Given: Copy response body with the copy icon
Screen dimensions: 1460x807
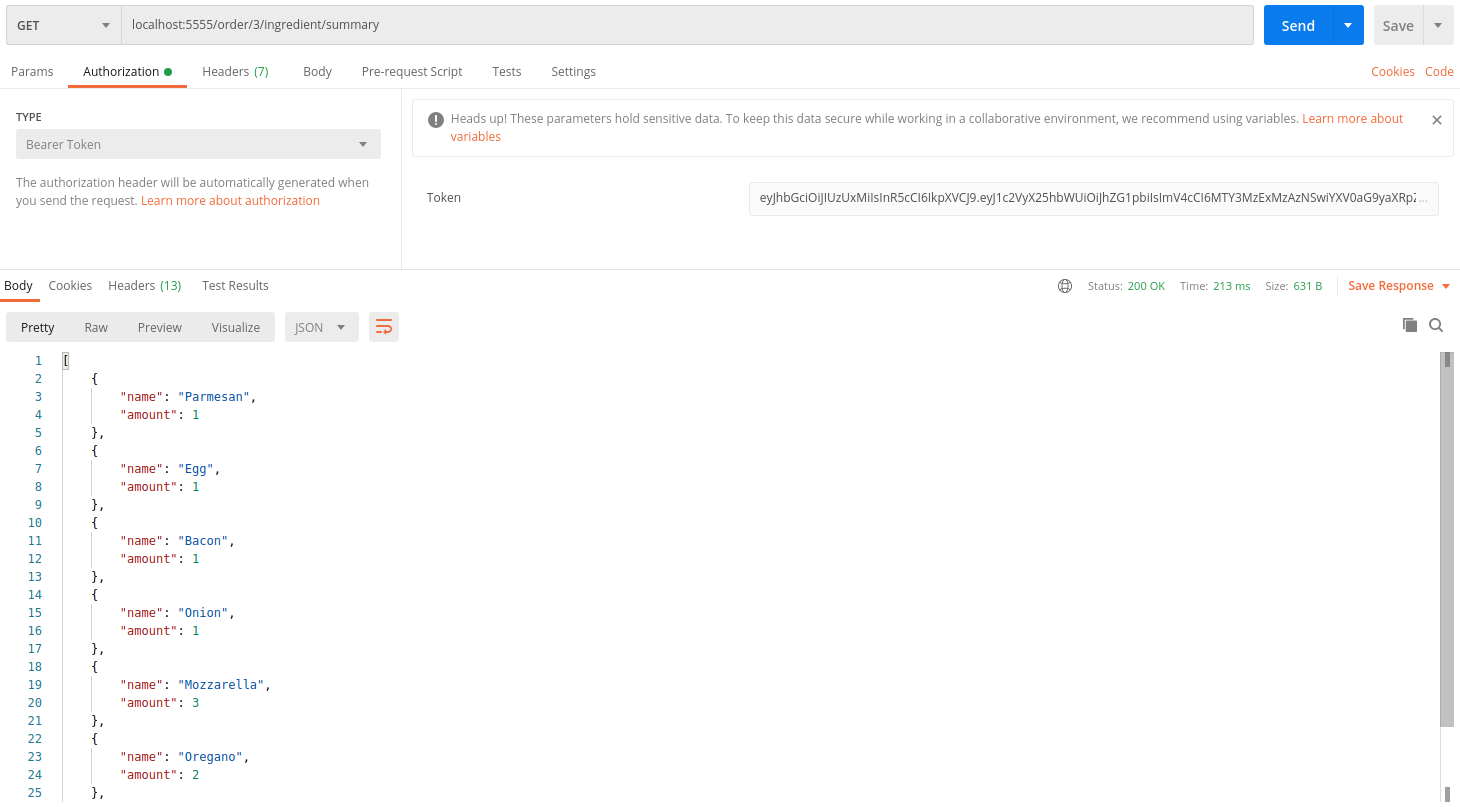Looking at the screenshot, I should point(1410,325).
